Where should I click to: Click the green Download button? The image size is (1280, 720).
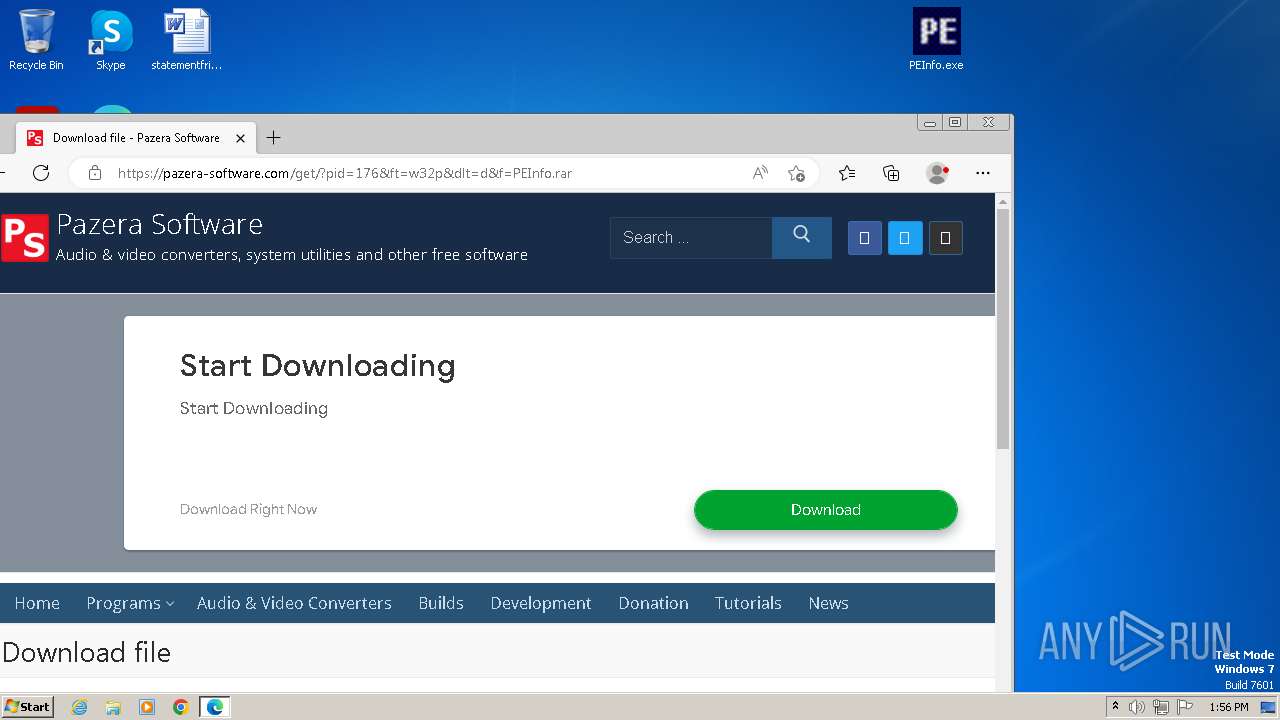tap(826, 510)
